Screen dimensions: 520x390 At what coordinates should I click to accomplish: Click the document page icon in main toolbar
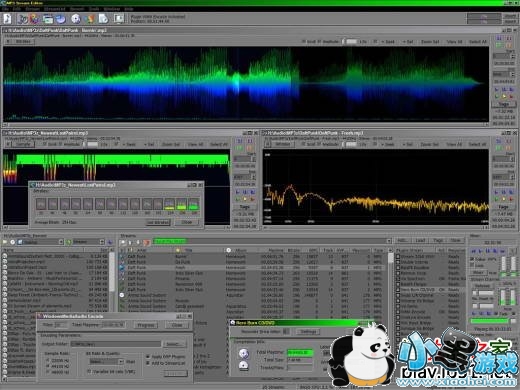(x=103, y=19)
